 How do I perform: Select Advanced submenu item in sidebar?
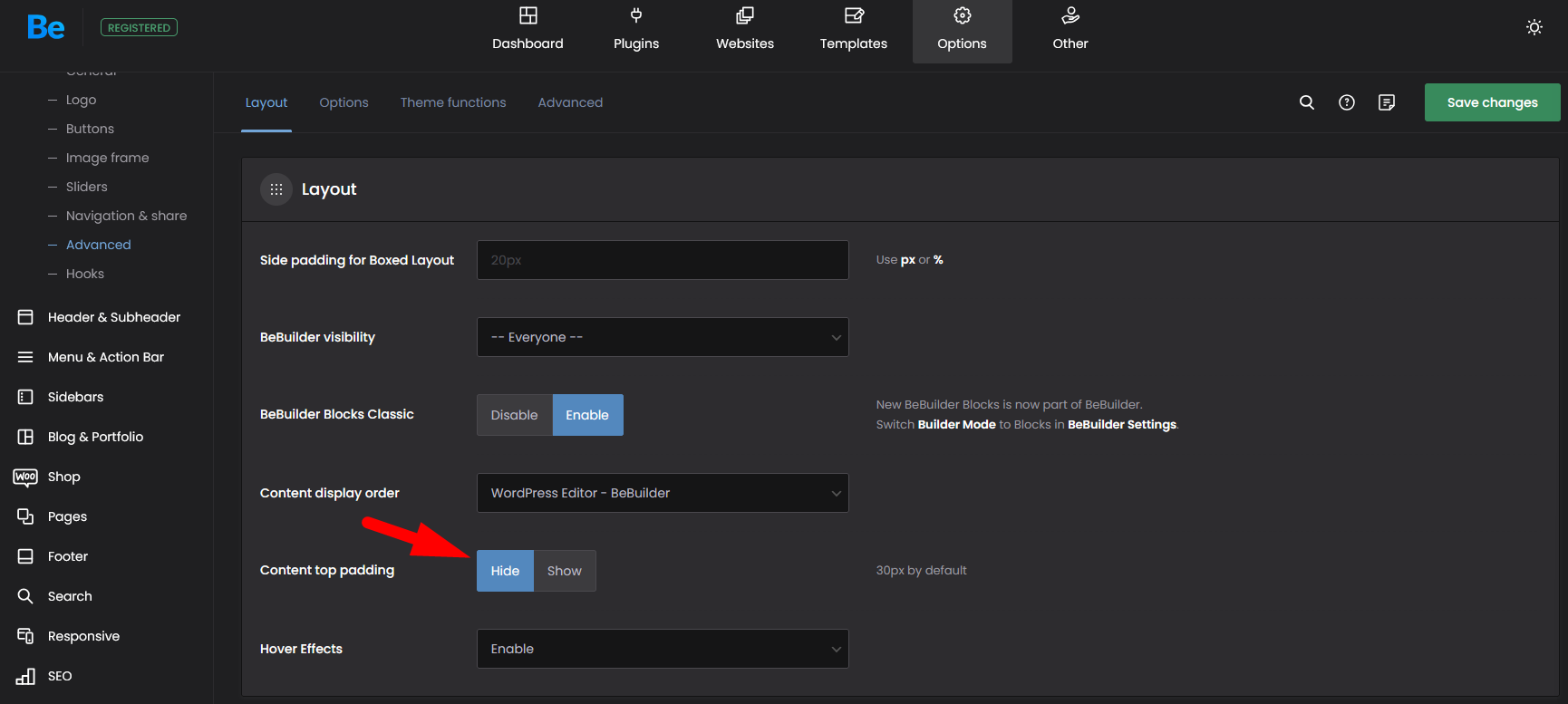point(98,245)
